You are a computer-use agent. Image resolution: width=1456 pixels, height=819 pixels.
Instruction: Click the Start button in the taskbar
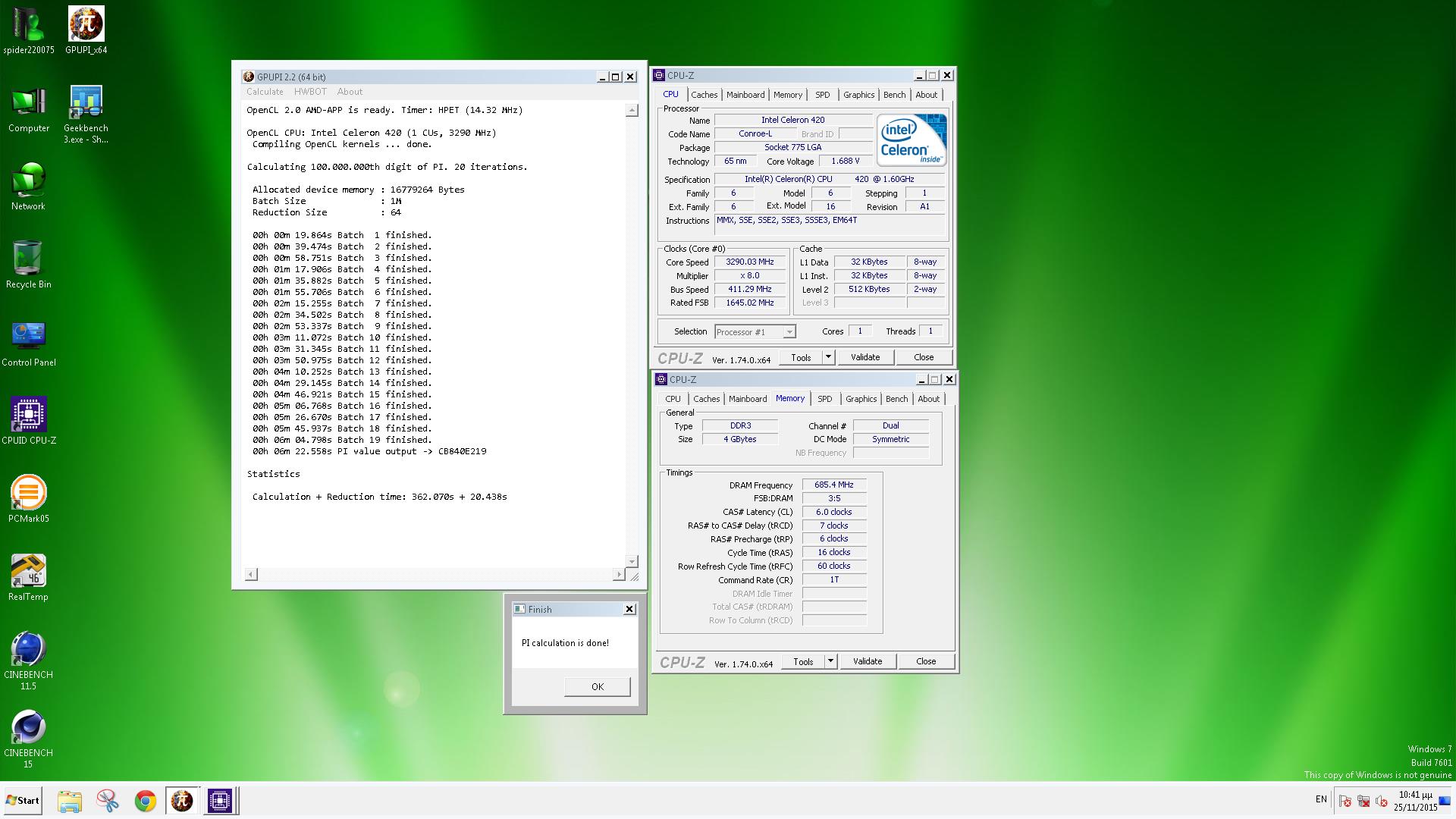click(23, 800)
